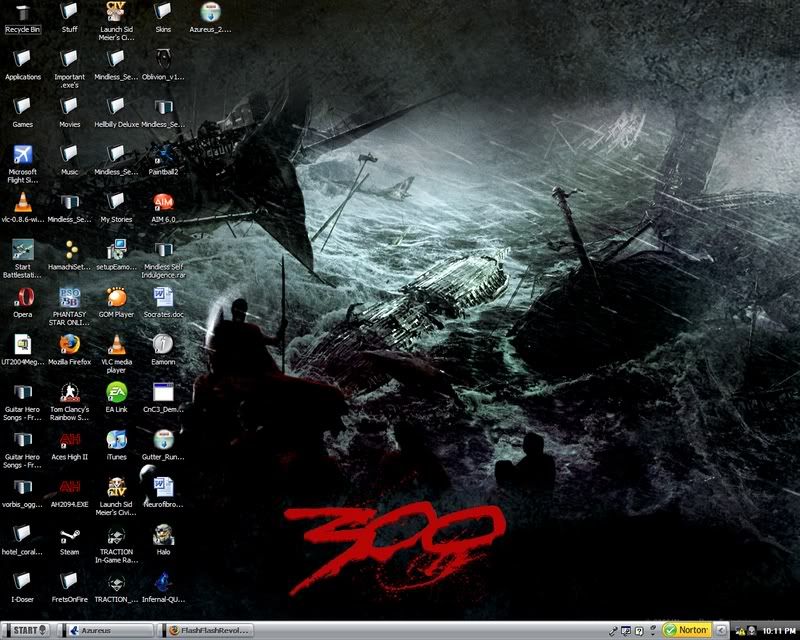Select the AIM 6.0 icon
This screenshot has width=800, height=640.
click(163, 202)
